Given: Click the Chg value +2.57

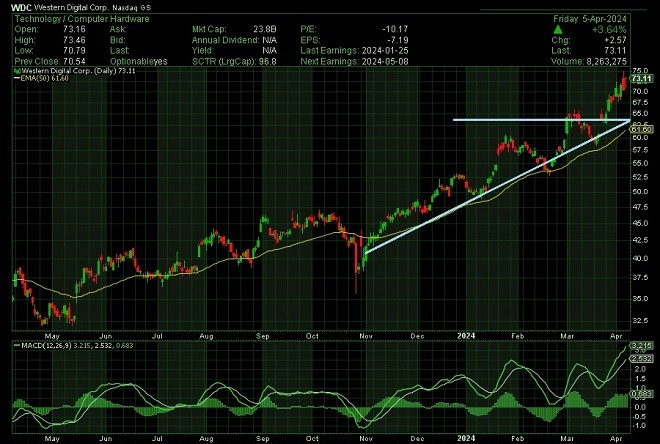Looking at the screenshot, I should click(615, 40).
